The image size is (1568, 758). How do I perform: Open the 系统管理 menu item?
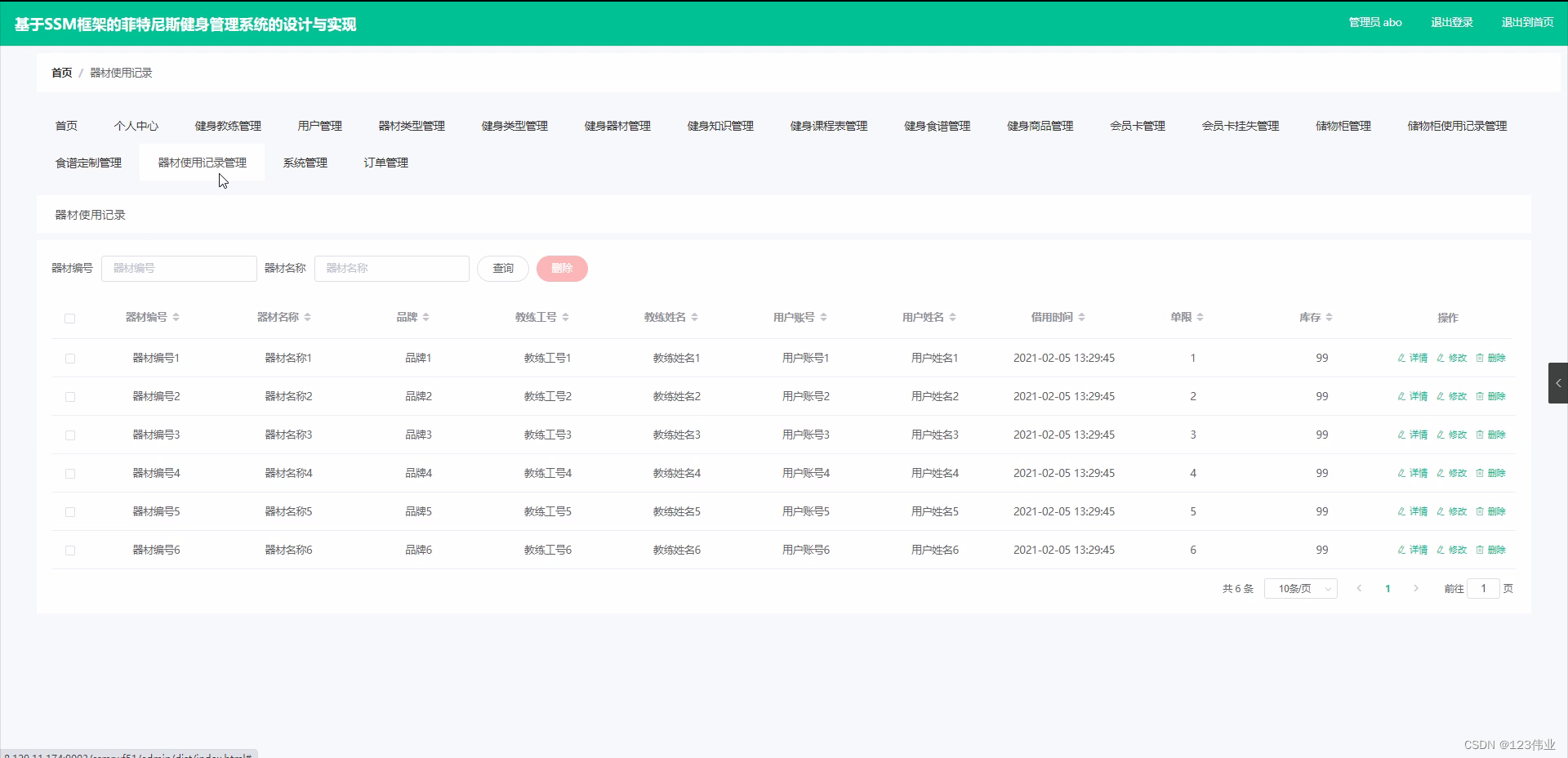pos(305,162)
